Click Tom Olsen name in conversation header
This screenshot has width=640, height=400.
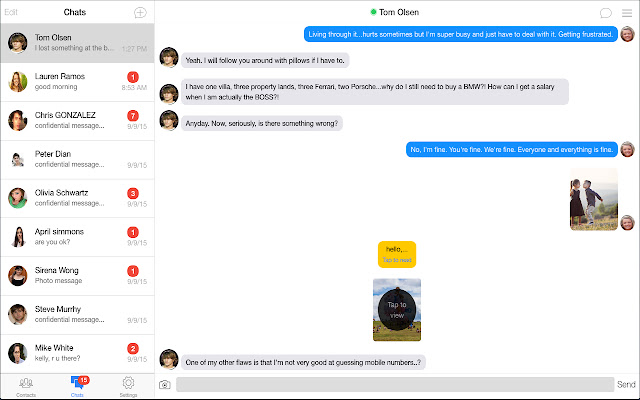click(399, 12)
